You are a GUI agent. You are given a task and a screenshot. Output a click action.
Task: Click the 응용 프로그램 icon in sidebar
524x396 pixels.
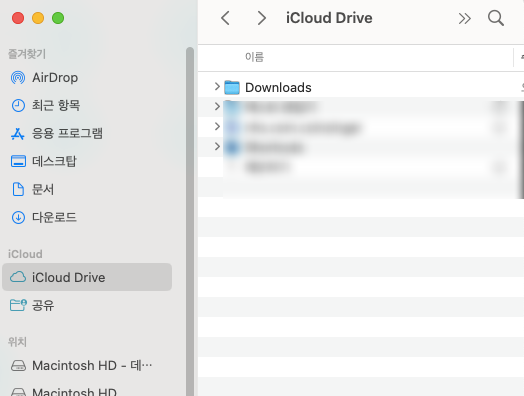tap(18, 134)
